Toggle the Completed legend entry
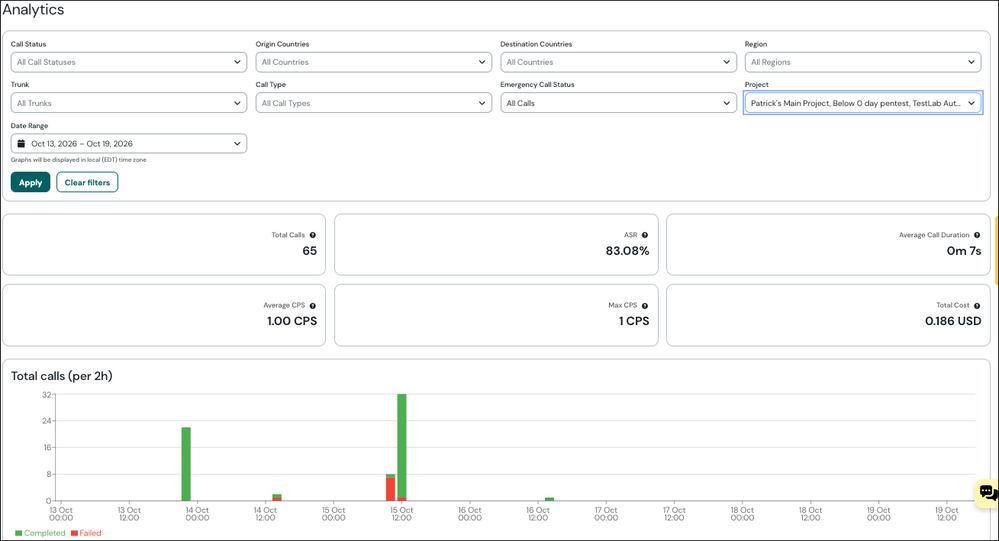The image size is (999, 541). [x=40, y=533]
